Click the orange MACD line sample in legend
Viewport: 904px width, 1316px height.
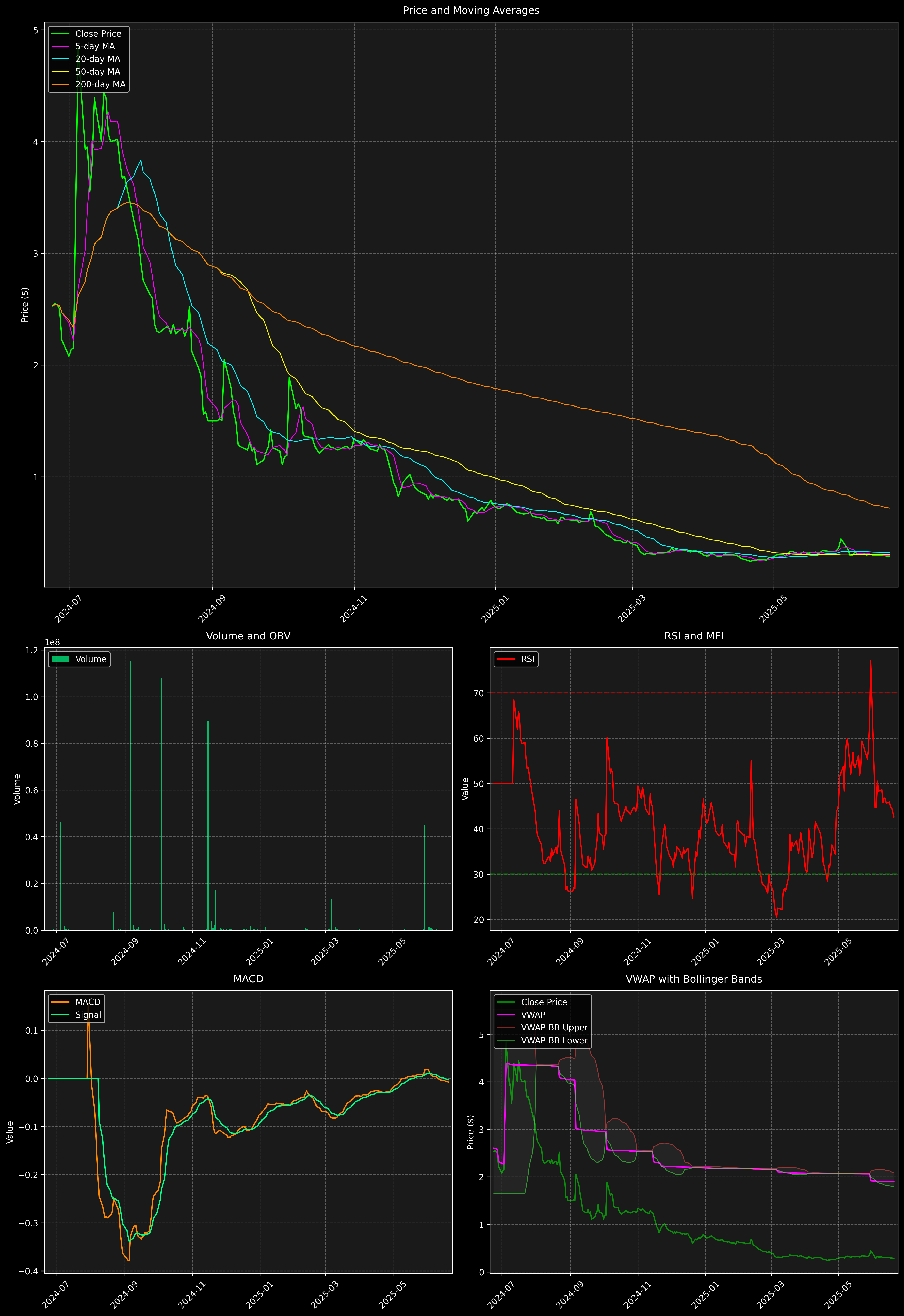tap(60, 1002)
